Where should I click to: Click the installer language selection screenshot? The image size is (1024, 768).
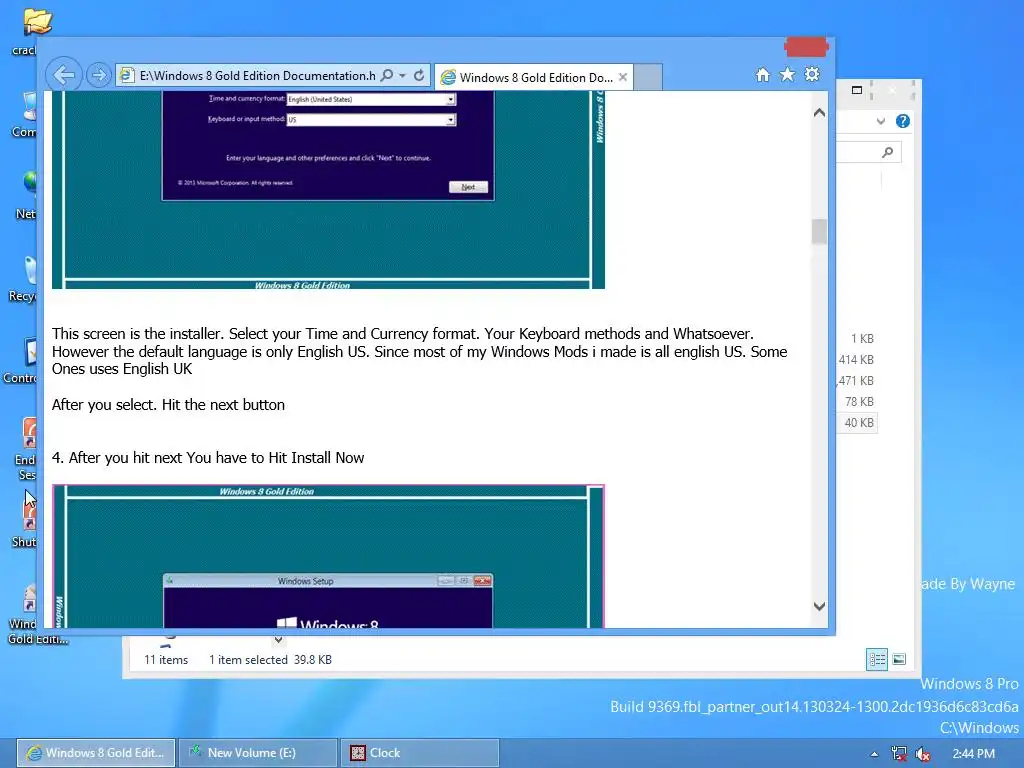pyautogui.click(x=328, y=189)
